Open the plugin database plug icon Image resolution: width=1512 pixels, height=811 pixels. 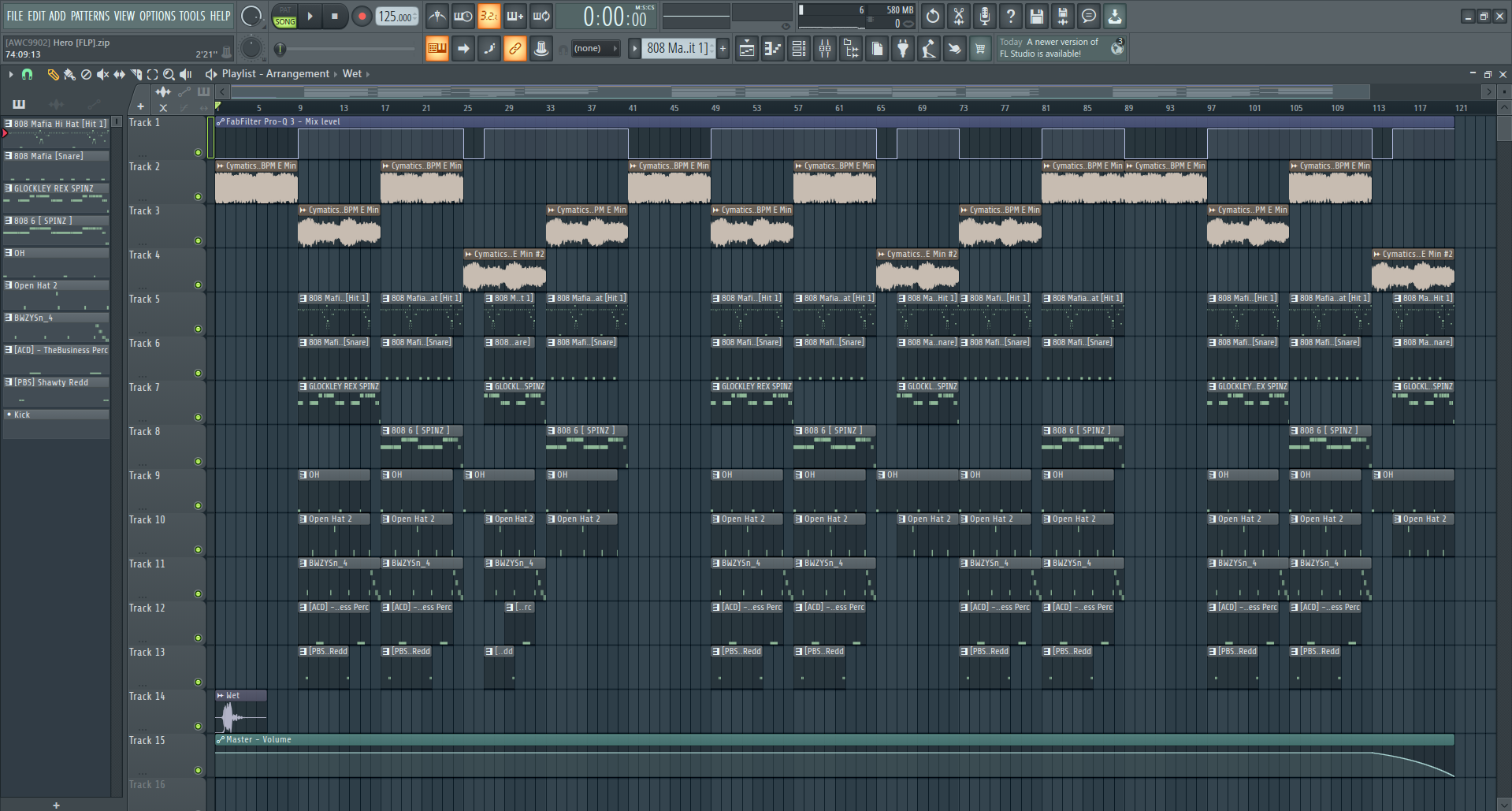tap(903, 49)
